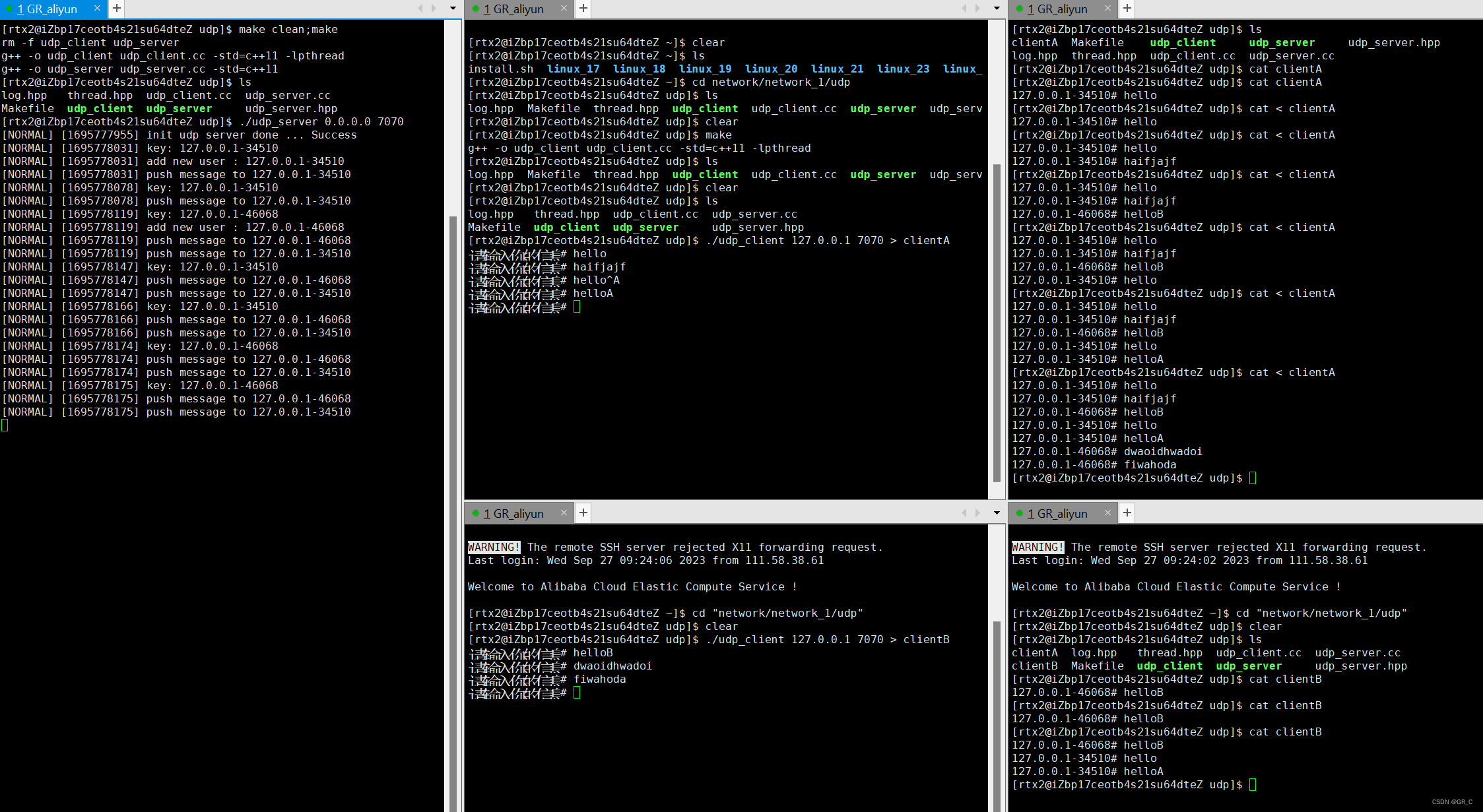
Task: Click the 'add new user : 127.0.0.1-34510' log line
Action: (173, 161)
